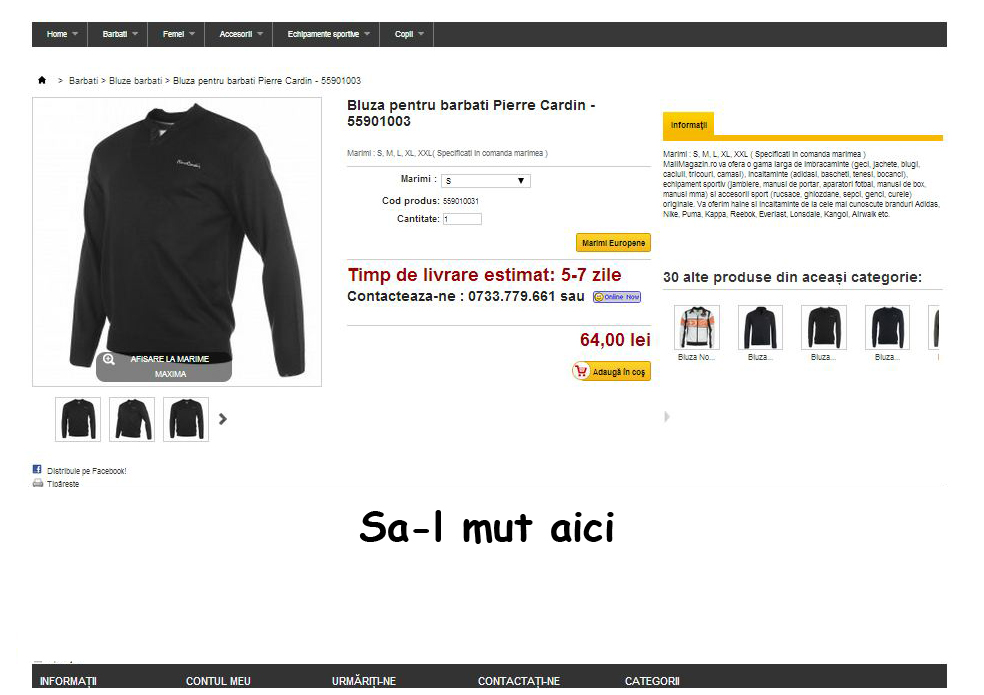
Task: Open the Bluza No... related product thumbnail
Action: [x=697, y=327]
